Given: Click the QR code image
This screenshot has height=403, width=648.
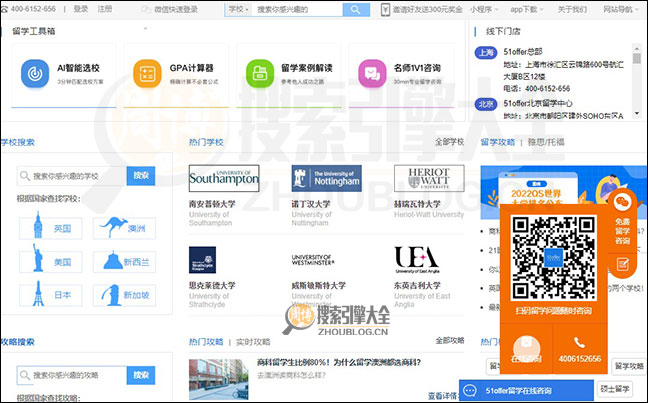Looking at the screenshot, I should pos(554,258).
